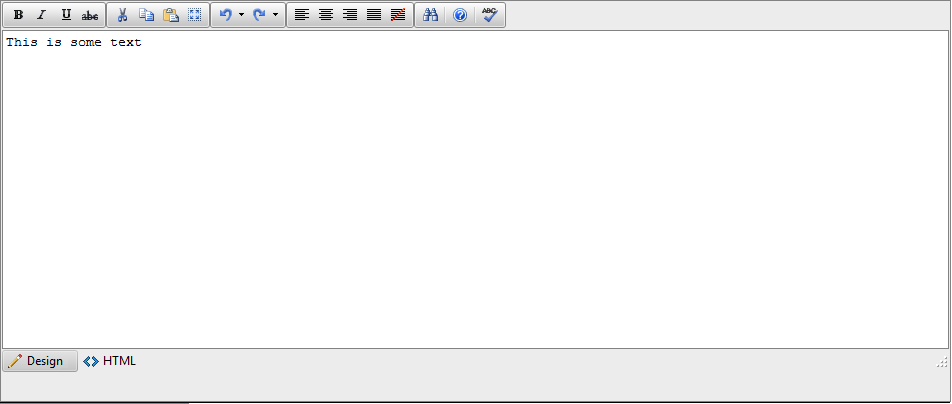Click the Select All icon
This screenshot has width=952, height=404.
point(194,15)
